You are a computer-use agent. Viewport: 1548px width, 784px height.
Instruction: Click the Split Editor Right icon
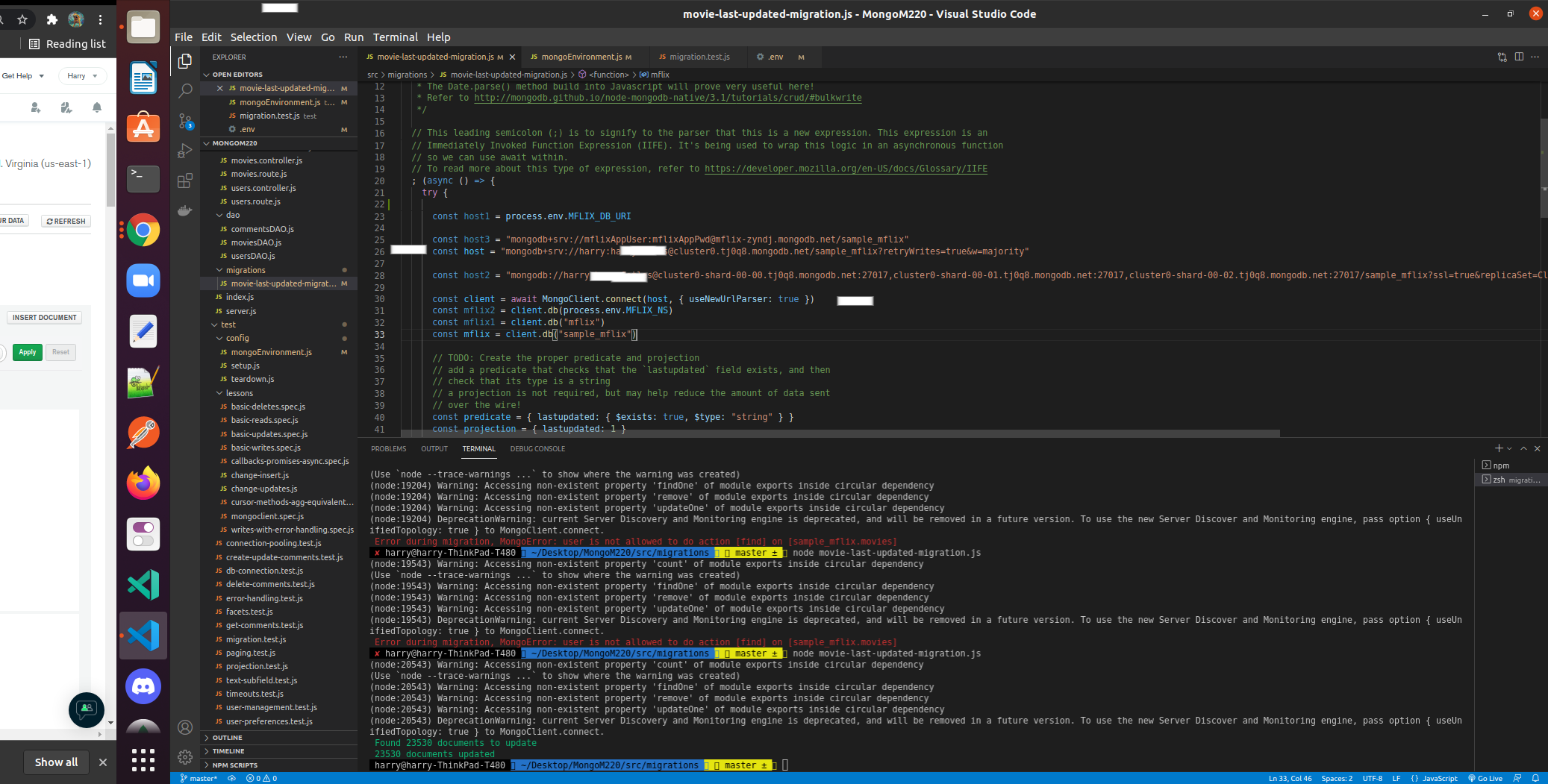tap(1519, 57)
